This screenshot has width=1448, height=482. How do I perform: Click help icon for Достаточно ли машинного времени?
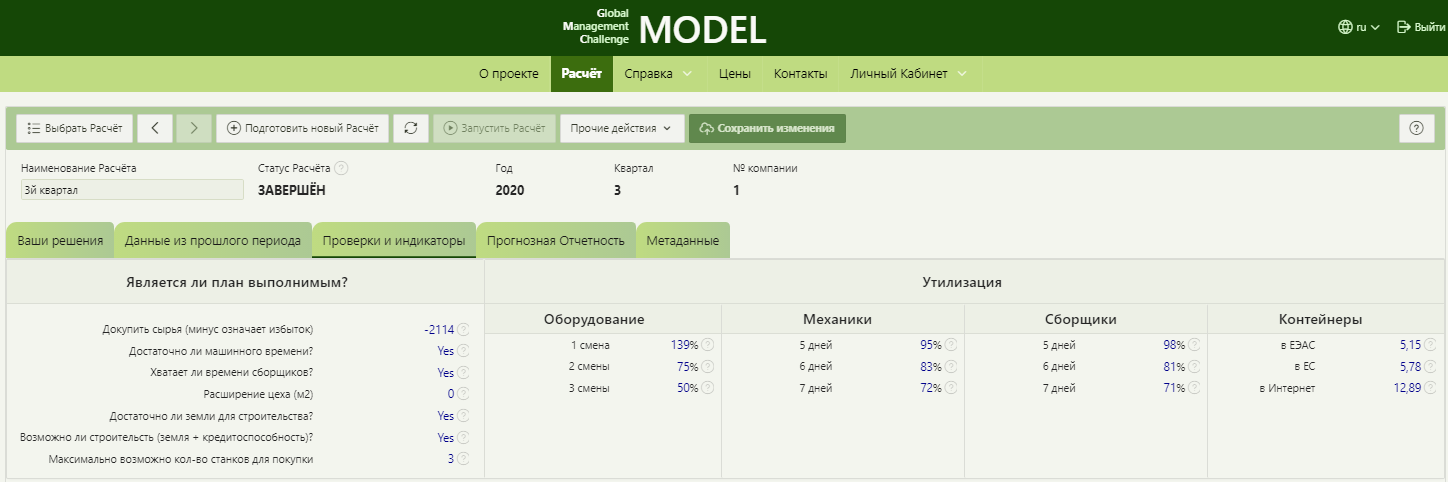point(463,351)
